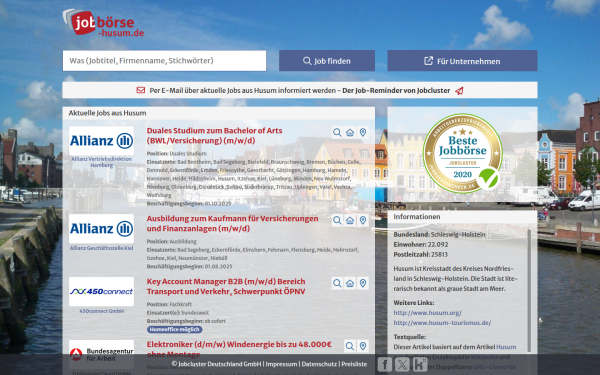The image size is (600, 375).
Task: Open the Duales Studium zum Bachelor title
Action: [x=215, y=135]
